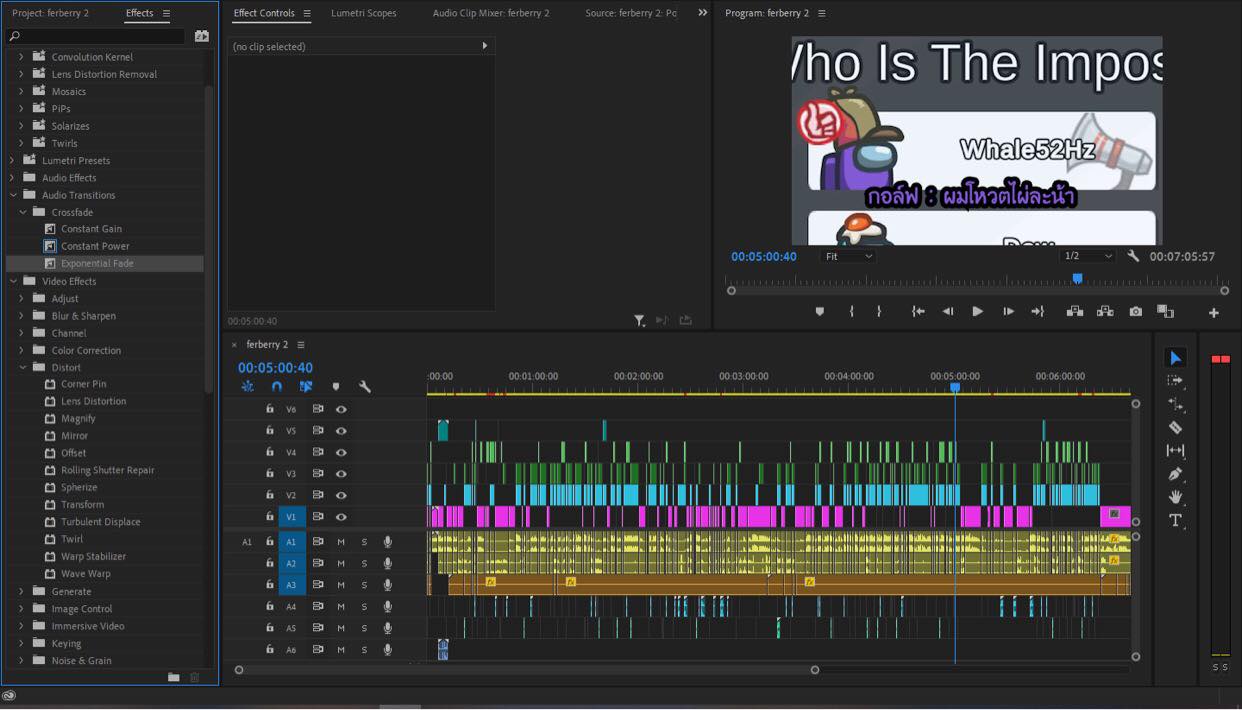Select the Slip tool
The width and height of the screenshot is (1242, 710).
pyautogui.click(x=1175, y=451)
